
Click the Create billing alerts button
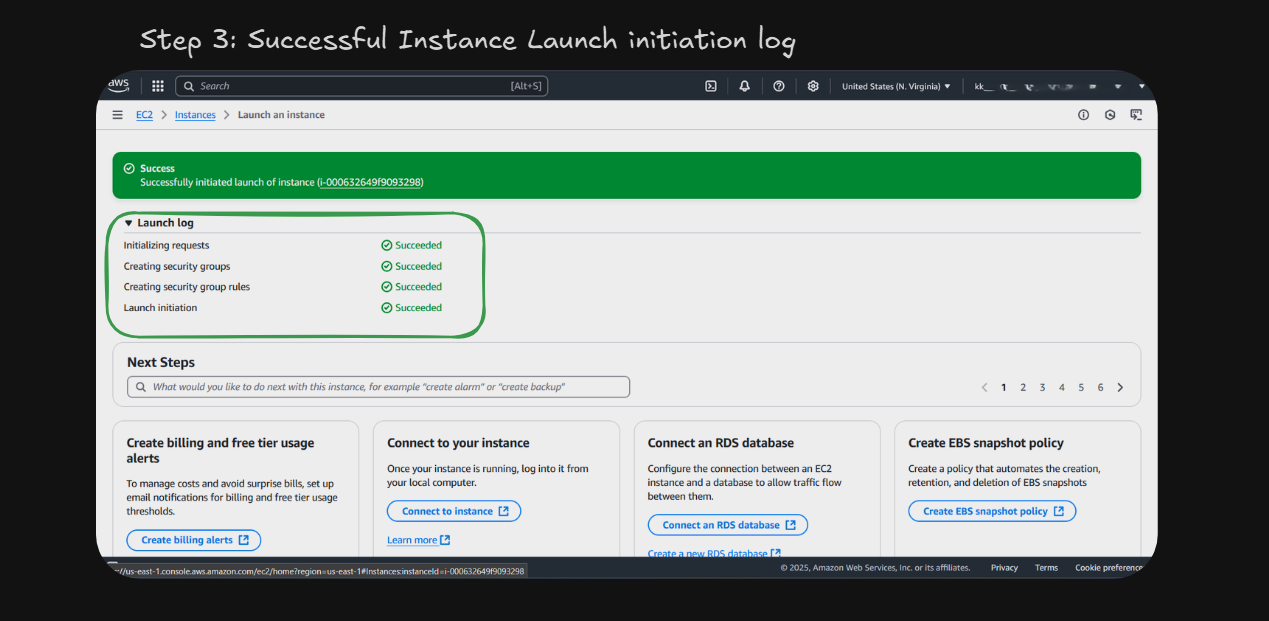[x=194, y=540]
